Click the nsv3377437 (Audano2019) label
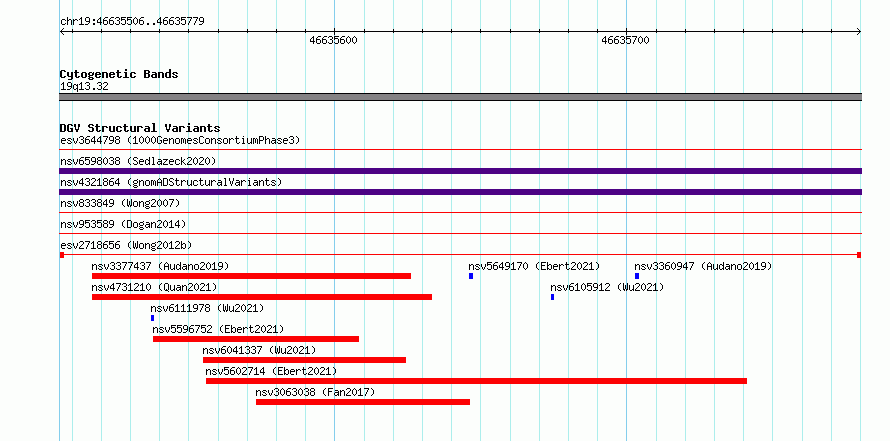This screenshot has height=441, width=890. [160, 266]
